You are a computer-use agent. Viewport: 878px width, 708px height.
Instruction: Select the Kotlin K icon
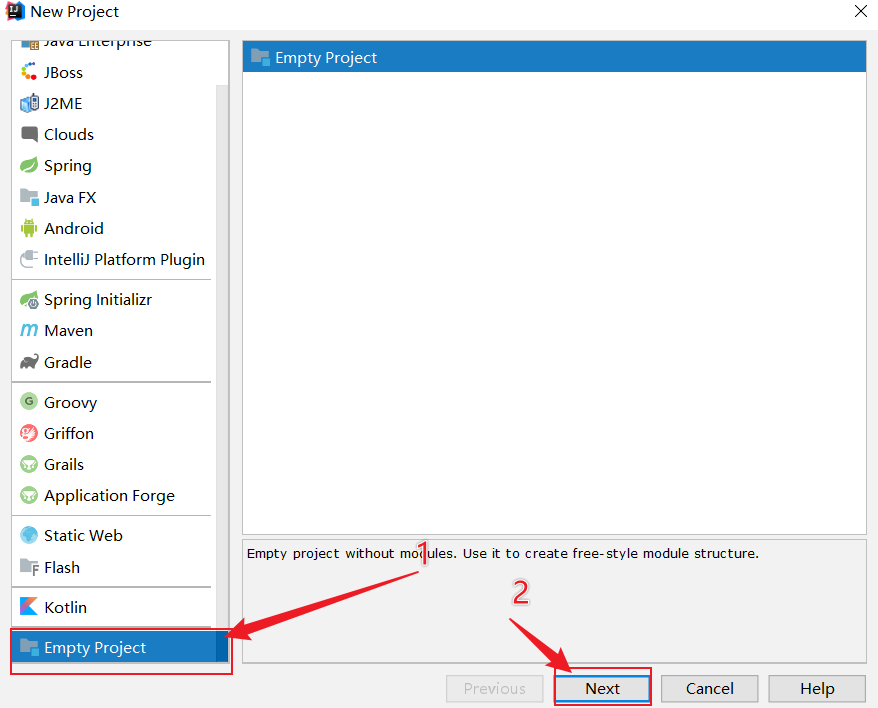click(x=29, y=607)
